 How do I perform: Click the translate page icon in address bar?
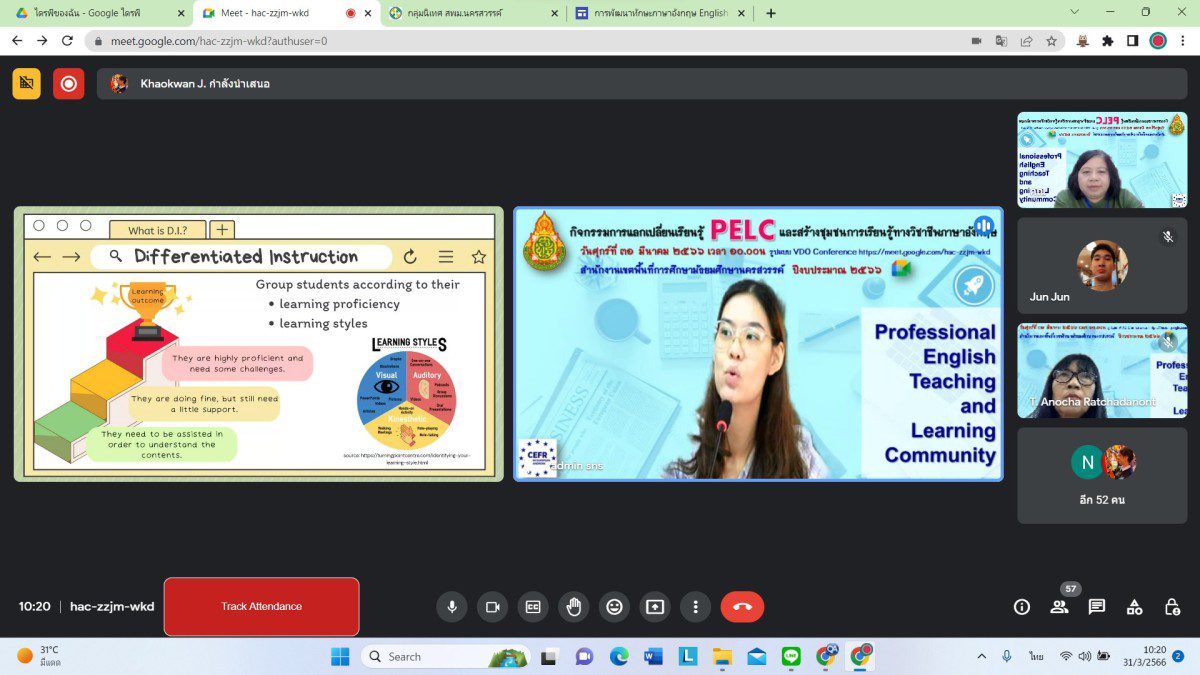tap(1001, 41)
